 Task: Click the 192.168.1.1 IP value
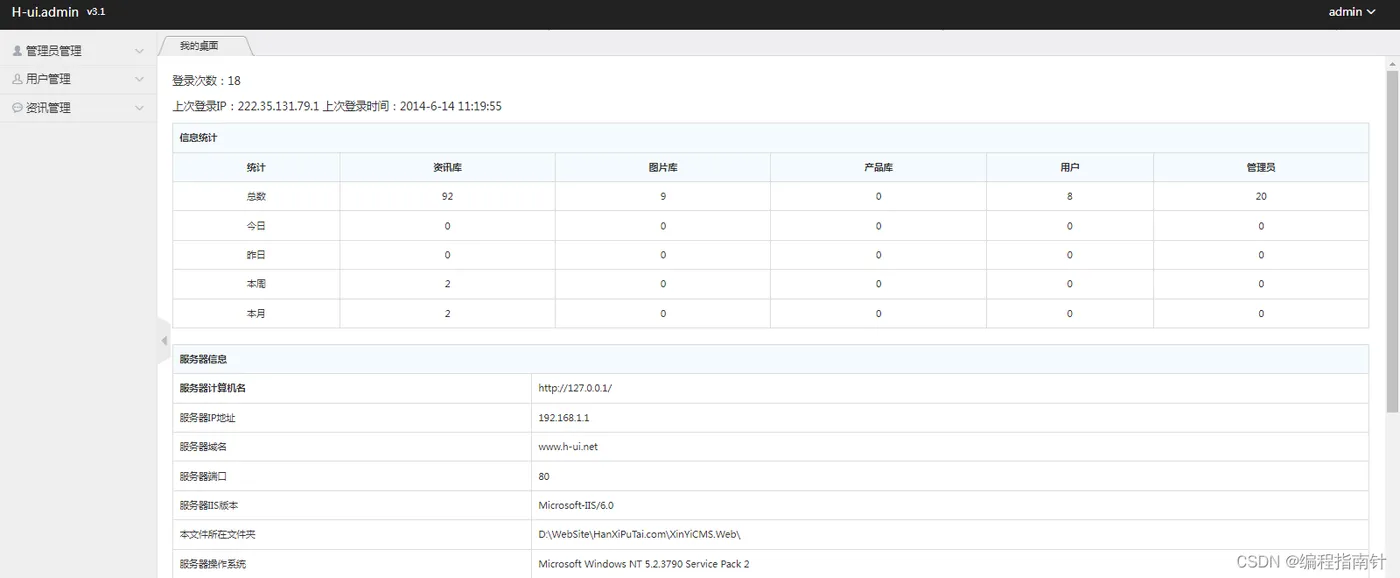coord(564,417)
